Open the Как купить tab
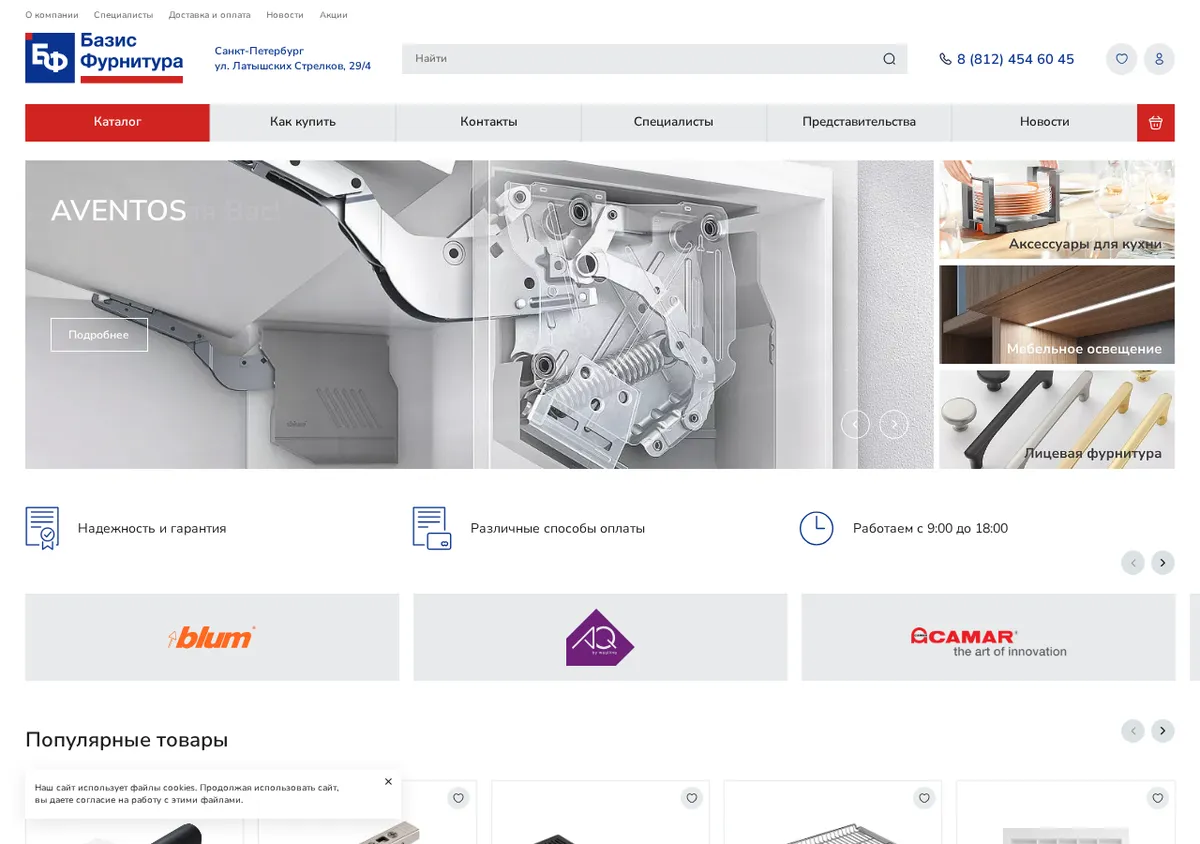This screenshot has width=1200, height=844. pyautogui.click(x=303, y=122)
